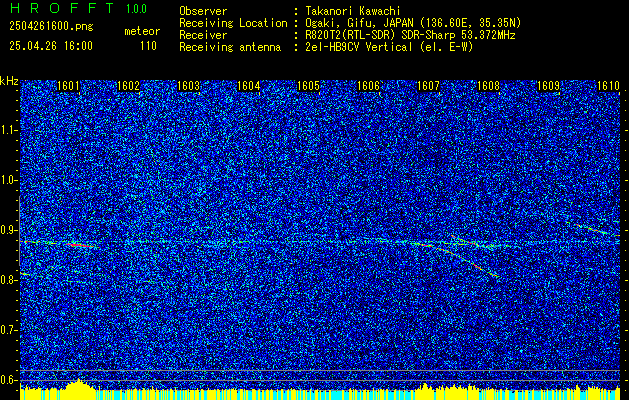Click the 0.9 kHz axis tick label

(x=8, y=230)
